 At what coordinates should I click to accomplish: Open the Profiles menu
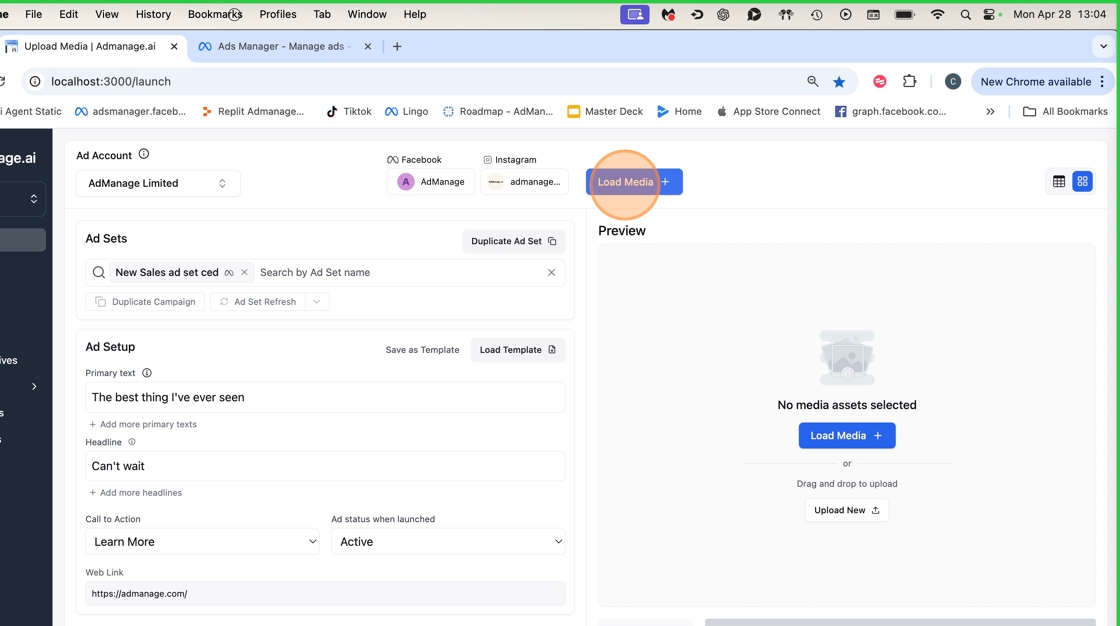click(x=278, y=14)
